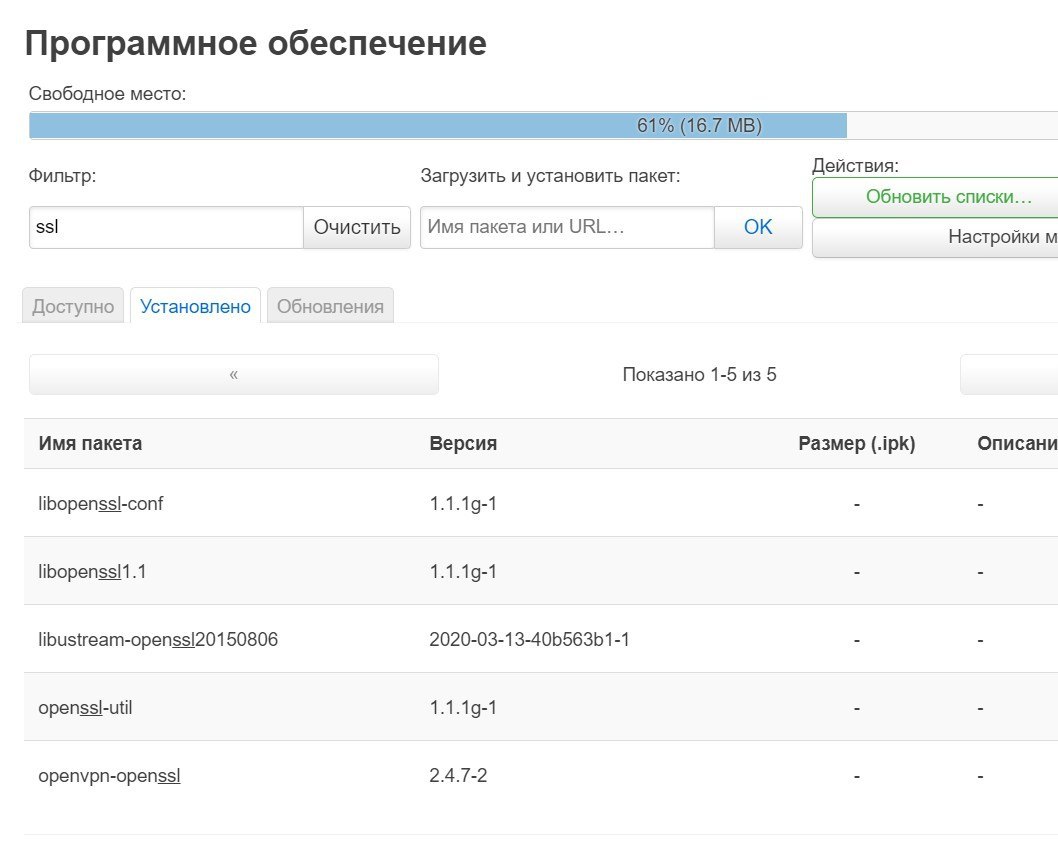1058x844 pixels.
Task: Select openvpn-openssl package name
Action: pos(109,776)
